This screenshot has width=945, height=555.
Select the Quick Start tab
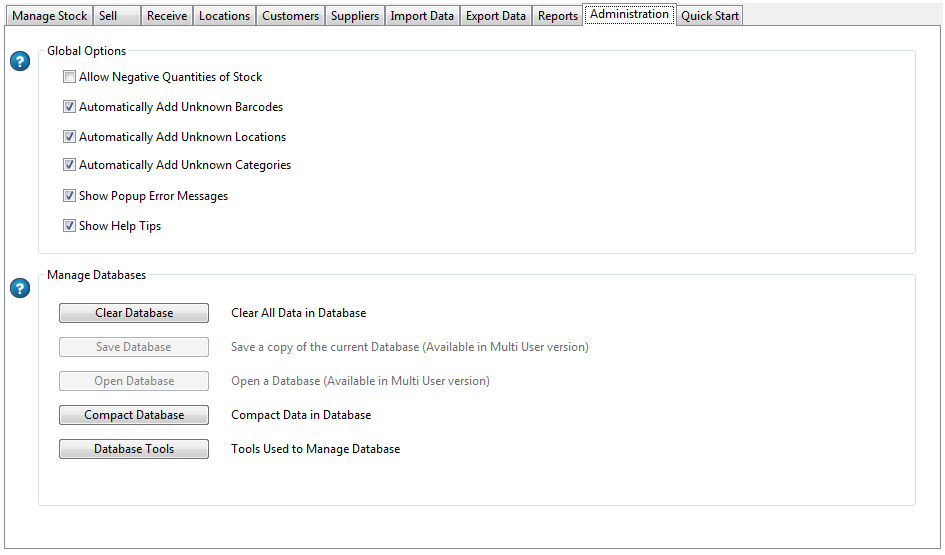click(710, 16)
